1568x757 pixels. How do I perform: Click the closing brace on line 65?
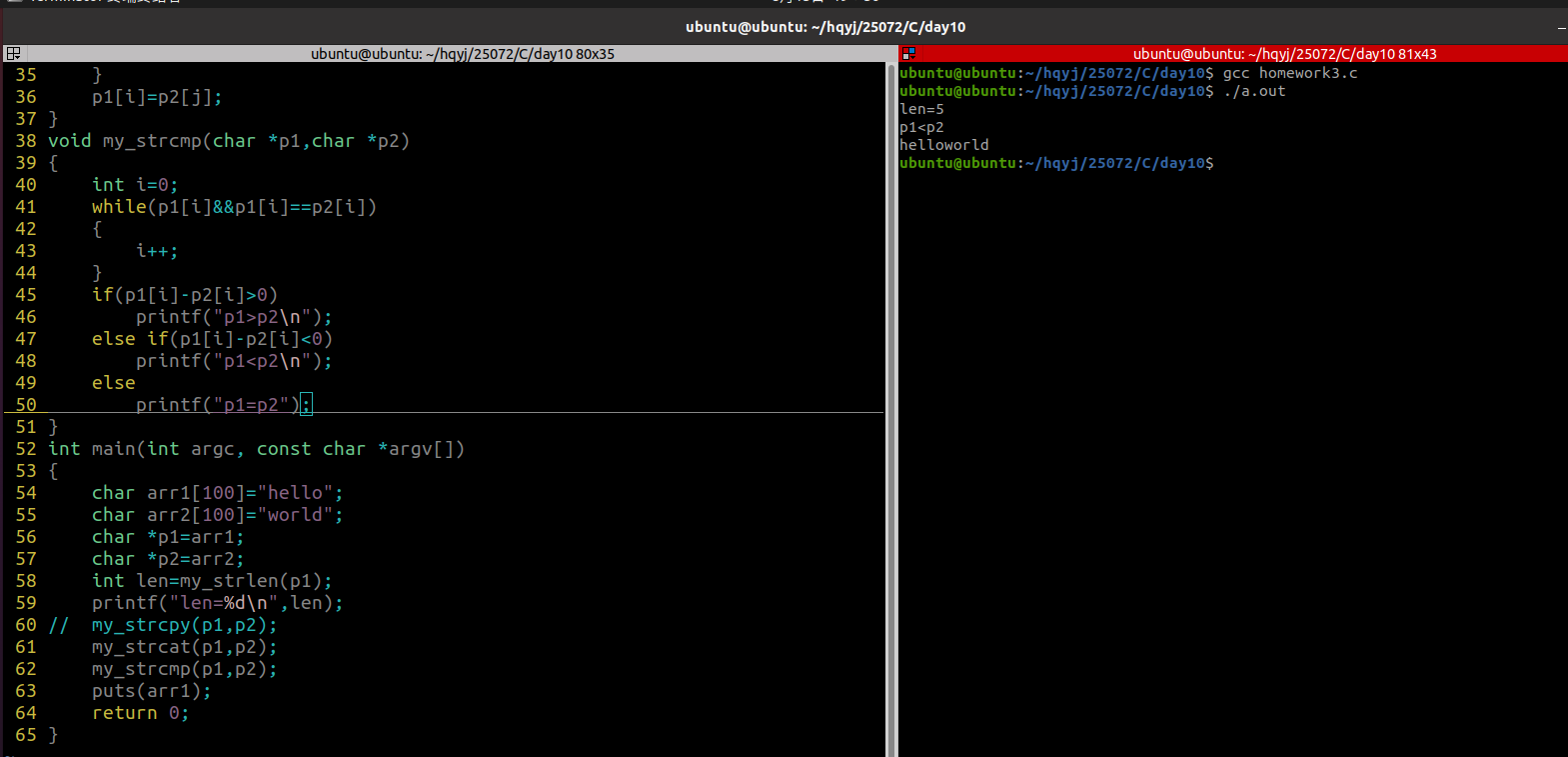pyautogui.click(x=53, y=735)
